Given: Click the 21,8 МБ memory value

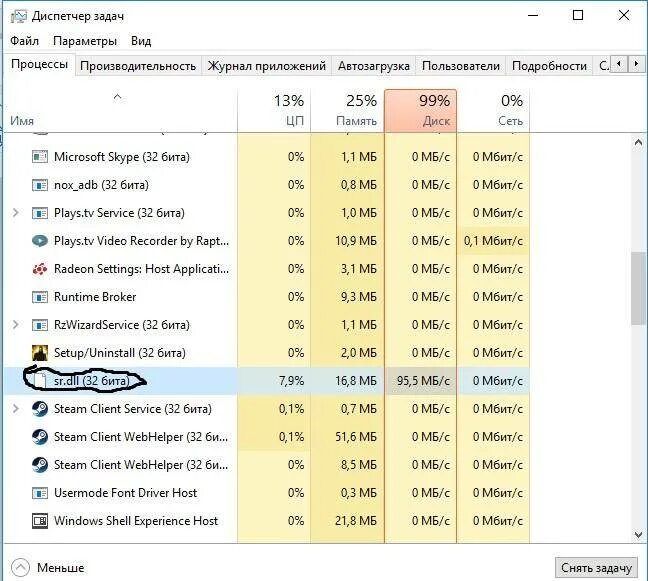Looking at the screenshot, I should click(356, 521).
